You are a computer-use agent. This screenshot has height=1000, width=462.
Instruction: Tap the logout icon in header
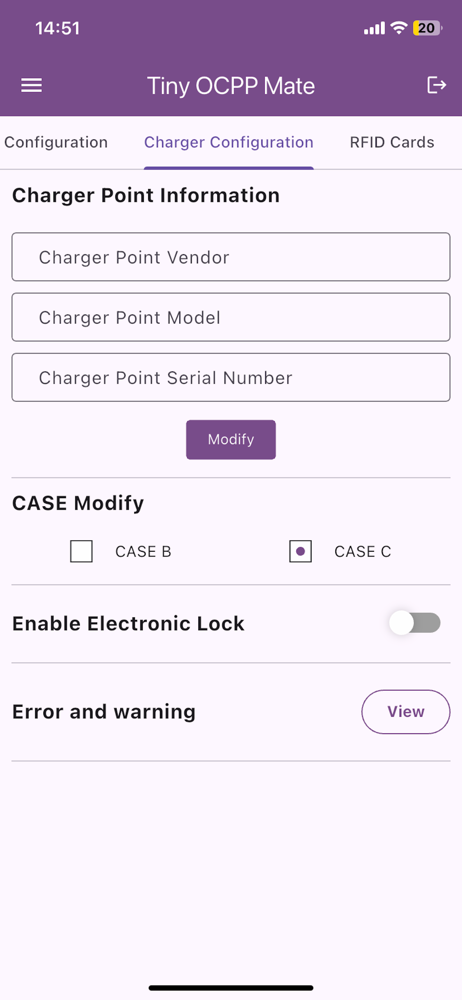(x=436, y=85)
